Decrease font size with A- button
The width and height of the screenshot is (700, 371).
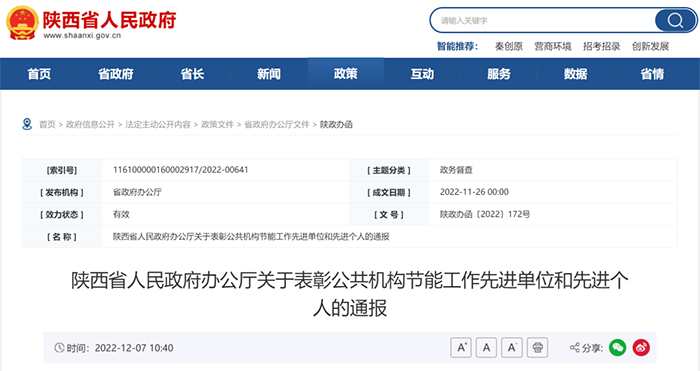point(512,347)
